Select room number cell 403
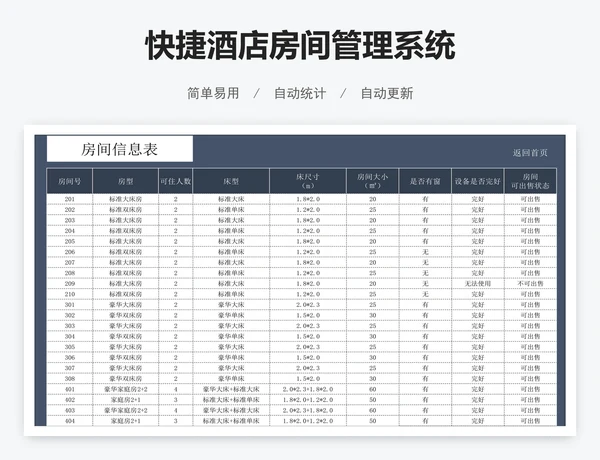Screen dimensions: 600x460 [x=70, y=410]
